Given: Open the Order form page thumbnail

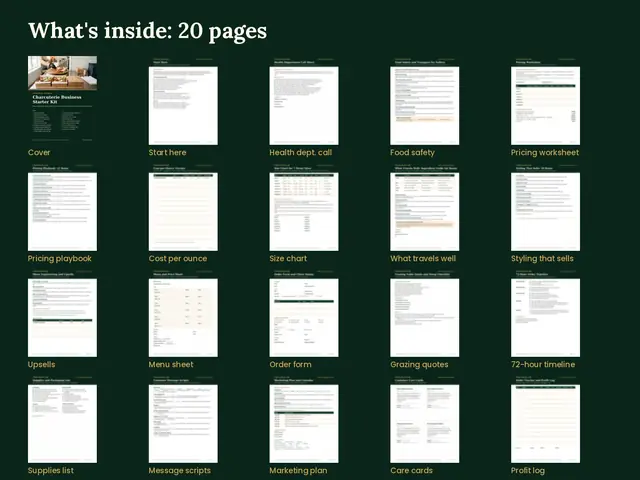Looking at the screenshot, I should [x=304, y=313].
